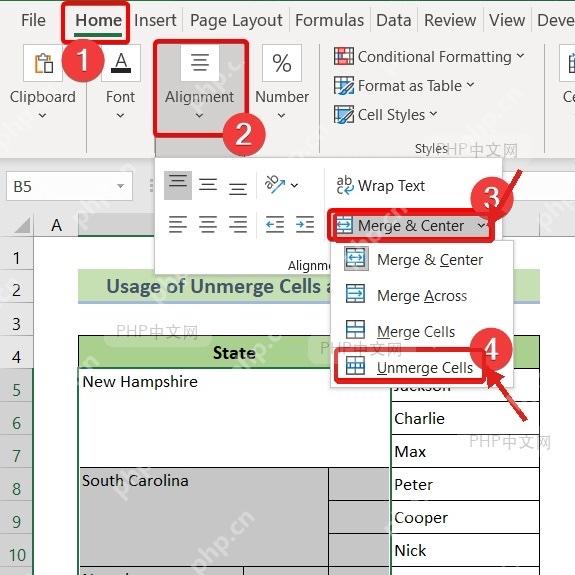Toggle Wrap Text

tap(381, 186)
